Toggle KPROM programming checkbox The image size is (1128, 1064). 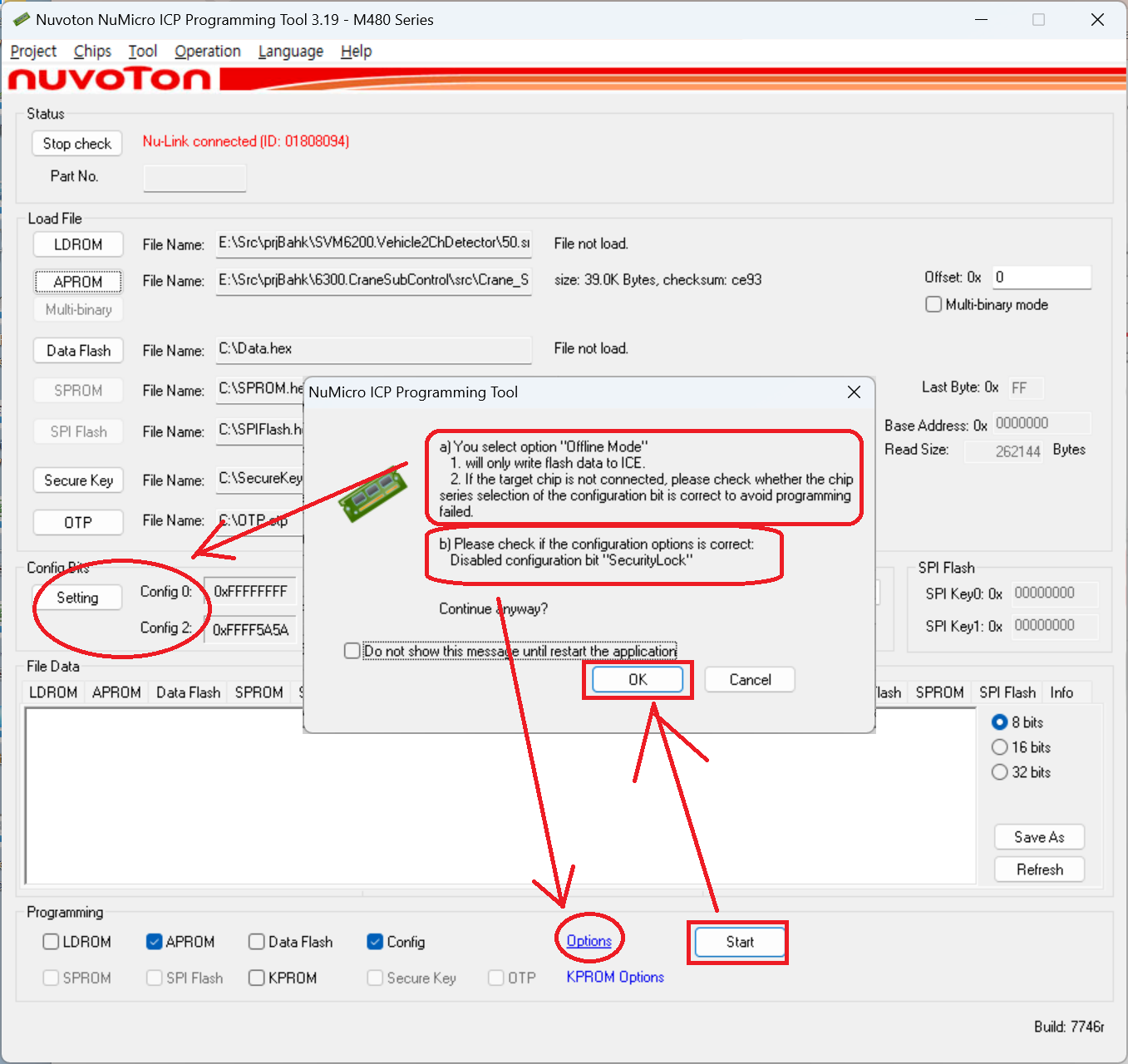(x=257, y=978)
